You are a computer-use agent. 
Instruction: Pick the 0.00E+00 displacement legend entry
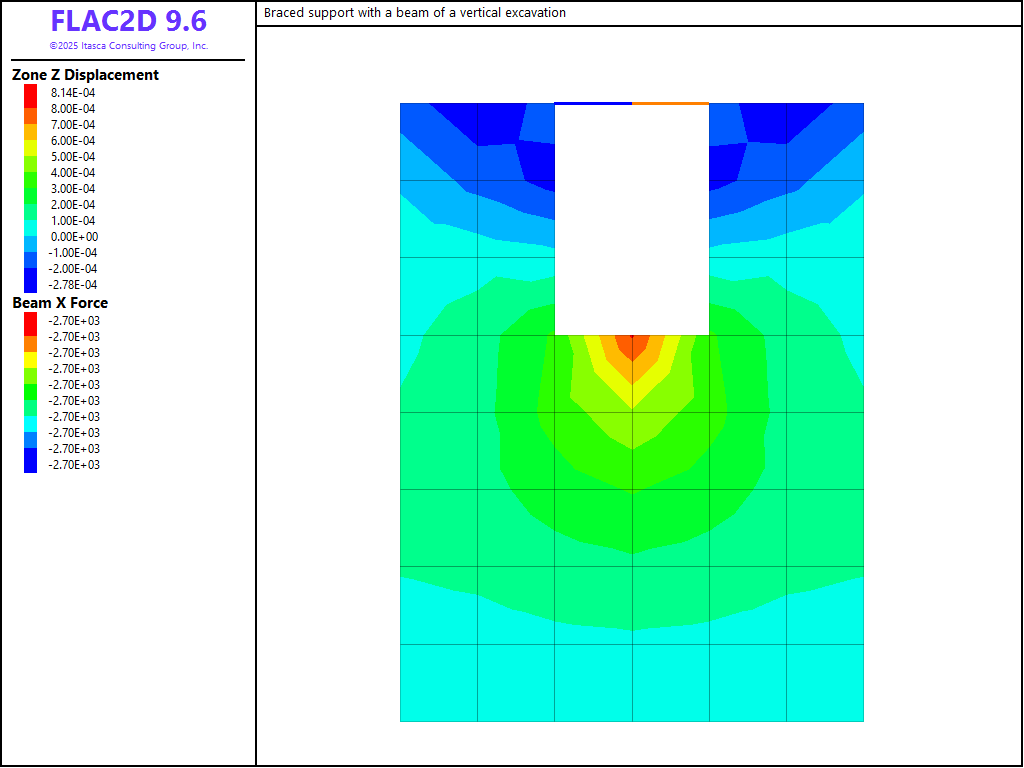(74, 237)
